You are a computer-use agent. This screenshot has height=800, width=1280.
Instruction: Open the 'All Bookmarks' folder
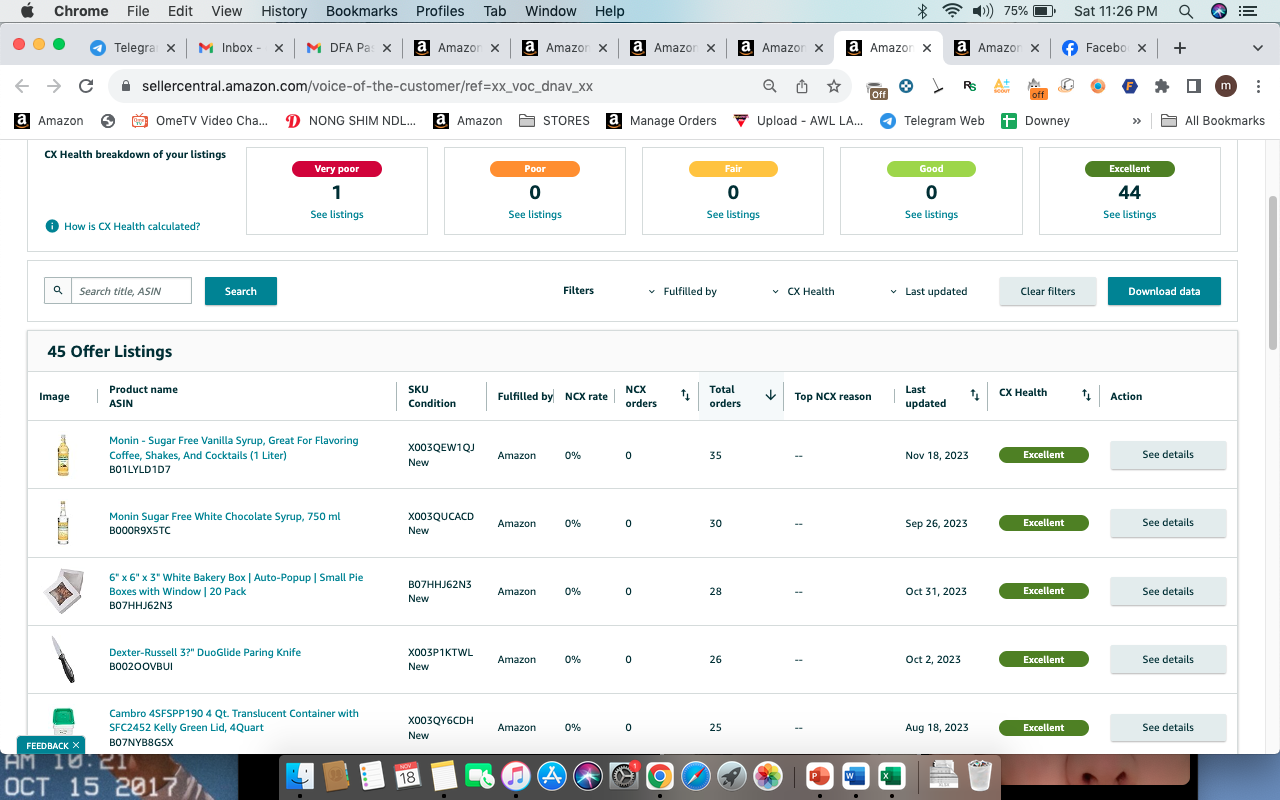pos(1213,121)
